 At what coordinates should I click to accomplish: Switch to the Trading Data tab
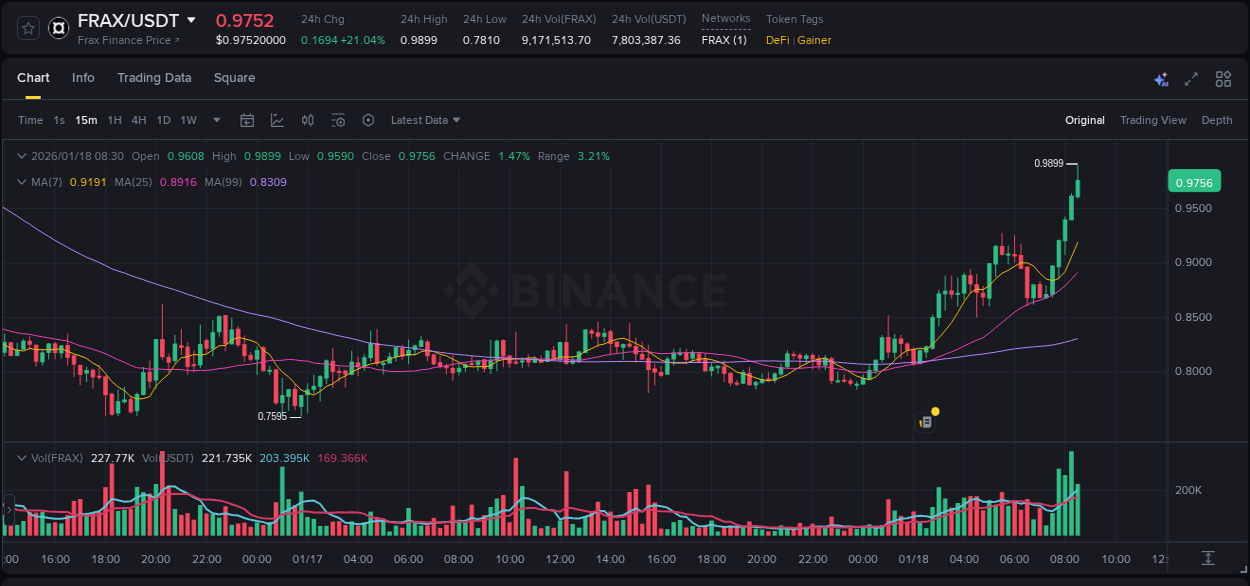click(x=154, y=78)
